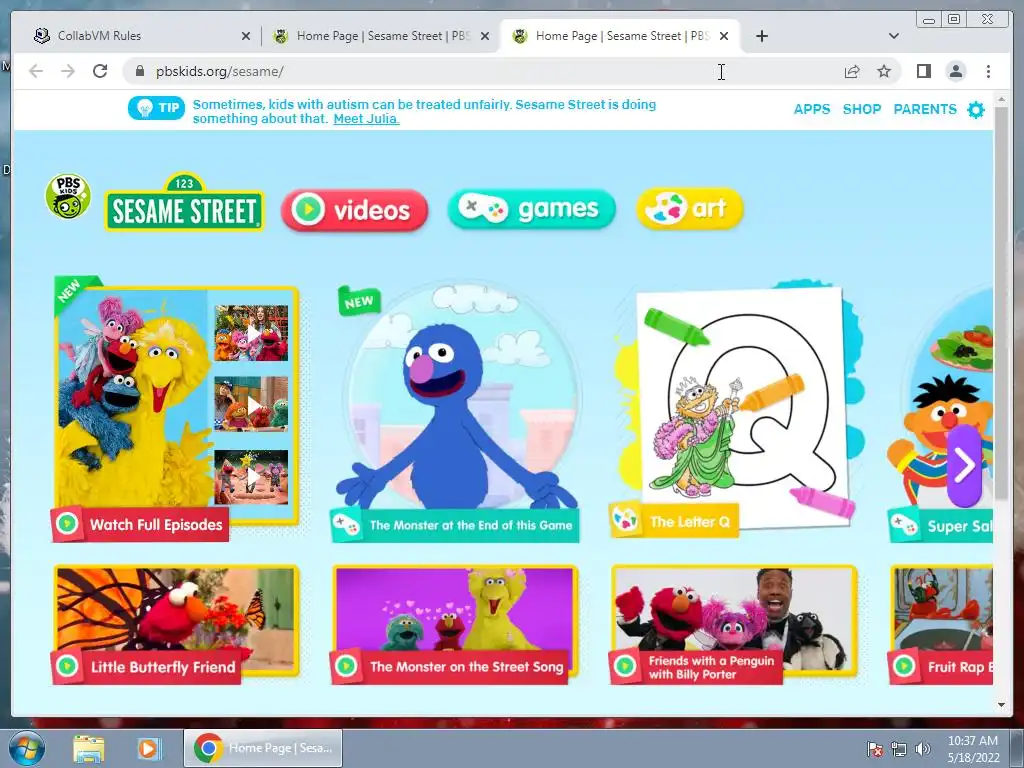The height and width of the screenshot is (768, 1024).
Task: Play the top small episode thumbnail
Action: 251,334
